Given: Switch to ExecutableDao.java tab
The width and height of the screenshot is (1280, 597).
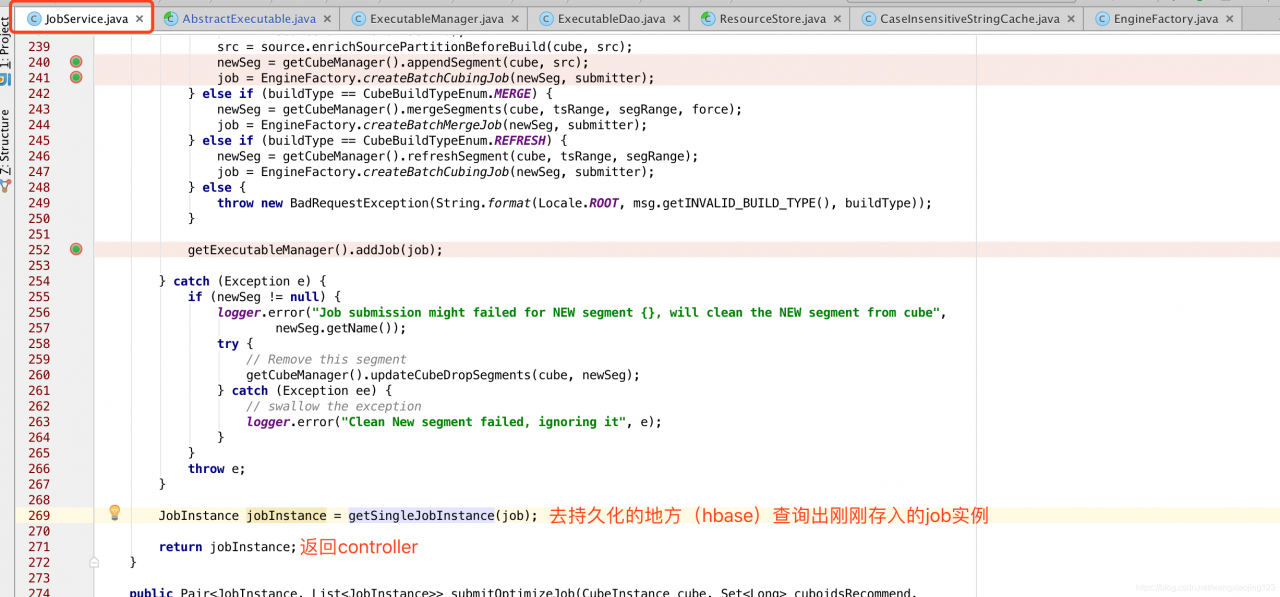Looking at the screenshot, I should [610, 19].
